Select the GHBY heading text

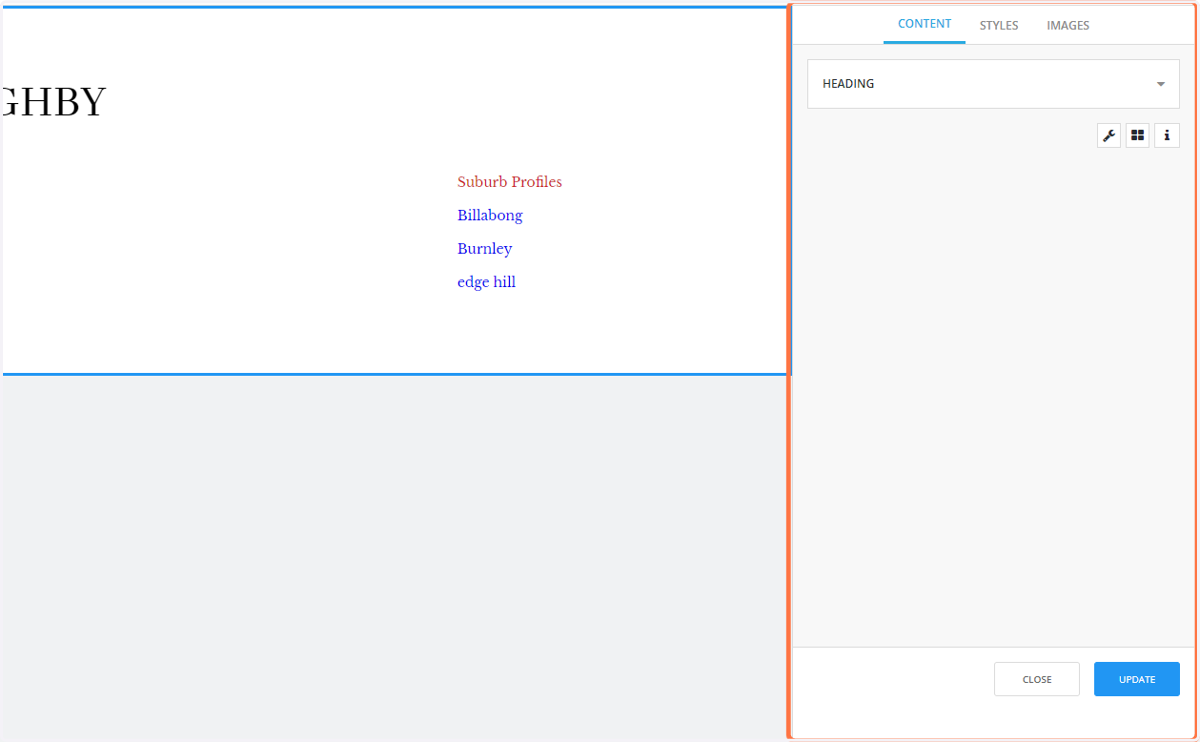[x=54, y=101]
